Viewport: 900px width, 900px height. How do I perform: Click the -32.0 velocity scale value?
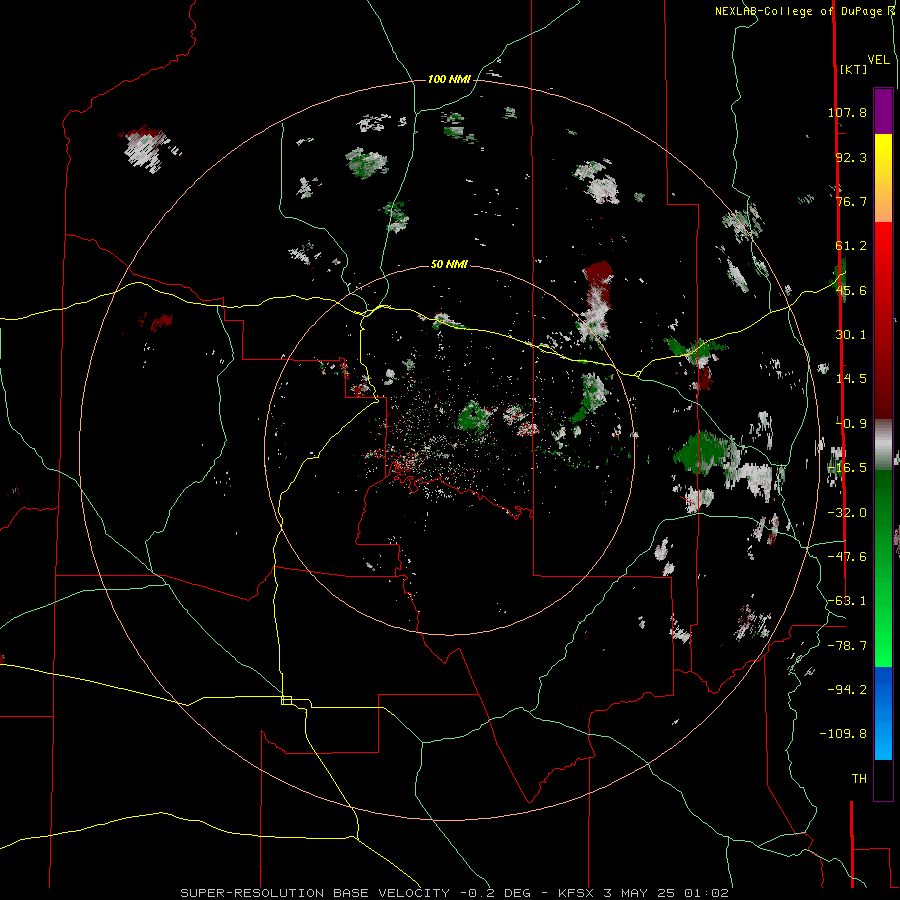pyautogui.click(x=847, y=513)
